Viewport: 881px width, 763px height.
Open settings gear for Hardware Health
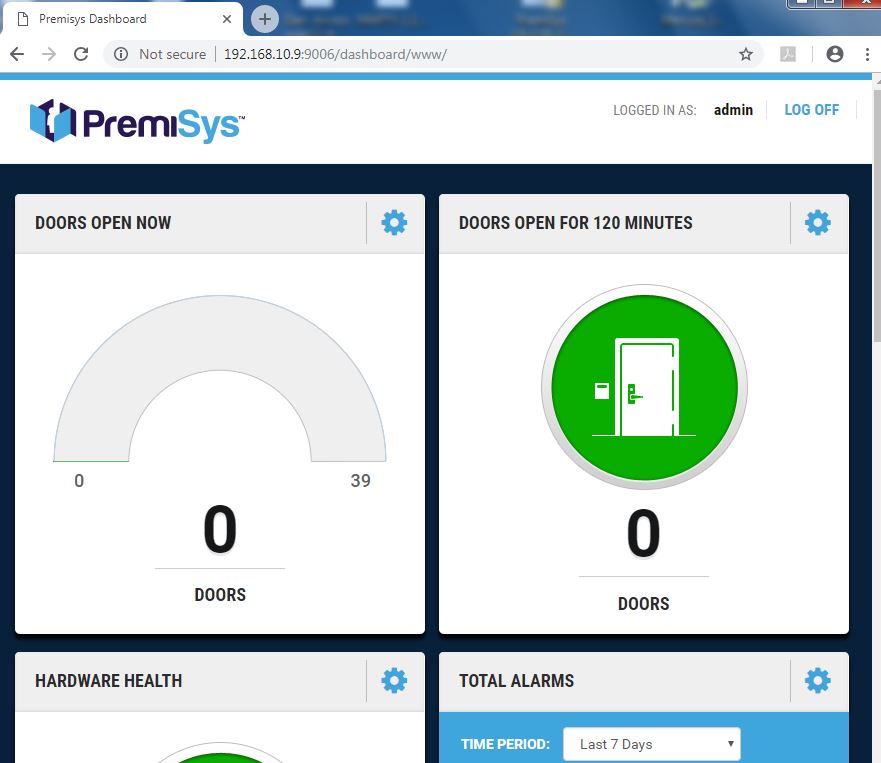click(394, 680)
